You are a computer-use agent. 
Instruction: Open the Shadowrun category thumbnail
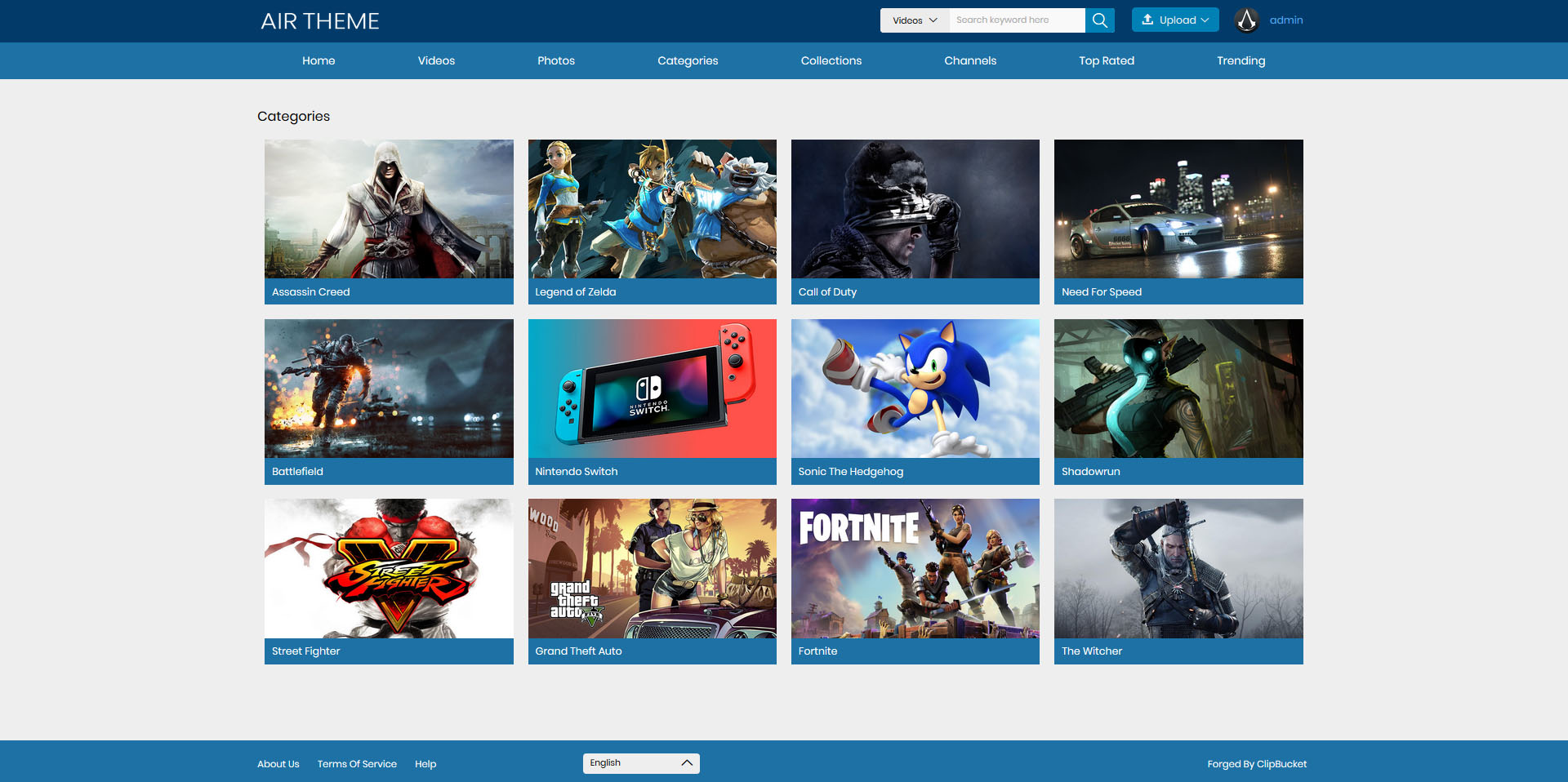point(1178,389)
